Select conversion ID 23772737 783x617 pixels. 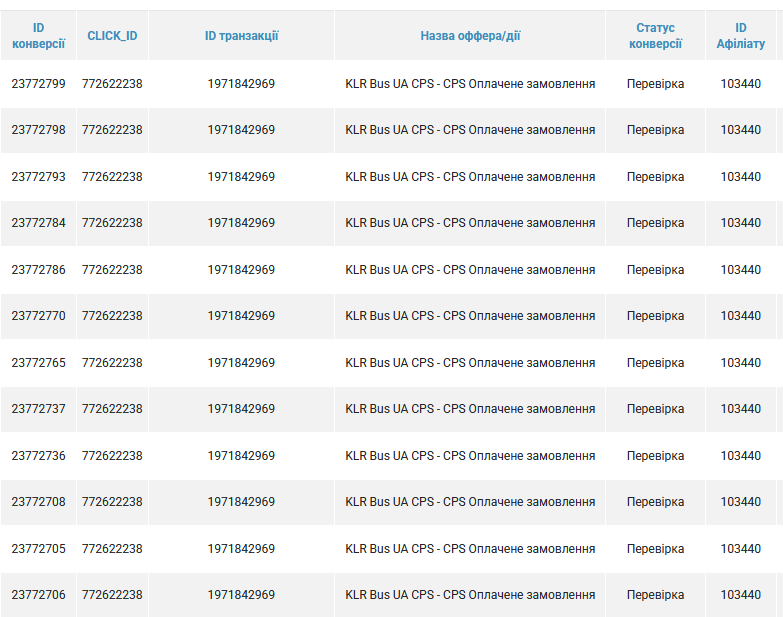[x=38, y=409]
